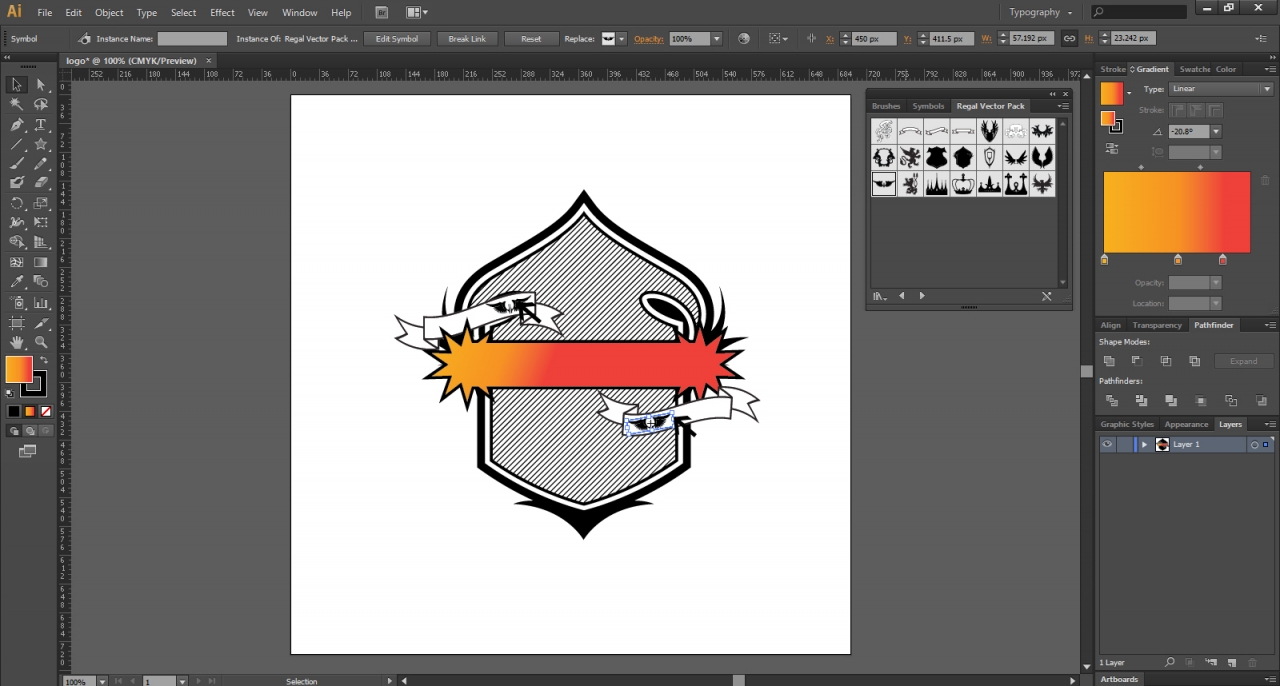The image size is (1280, 686).
Task: Select the Rotate tool
Action: (17, 203)
